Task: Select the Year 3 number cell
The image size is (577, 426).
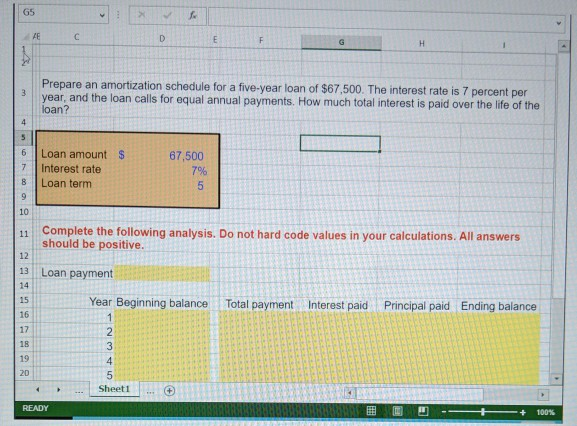Action: 109,346
